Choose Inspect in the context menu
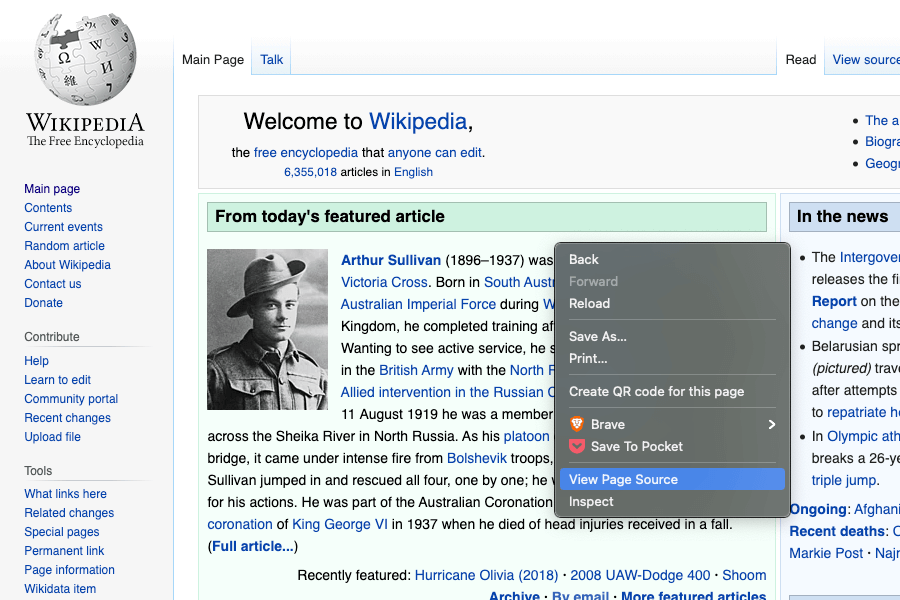Screen dimensions: 900x600 tap(672, 501)
